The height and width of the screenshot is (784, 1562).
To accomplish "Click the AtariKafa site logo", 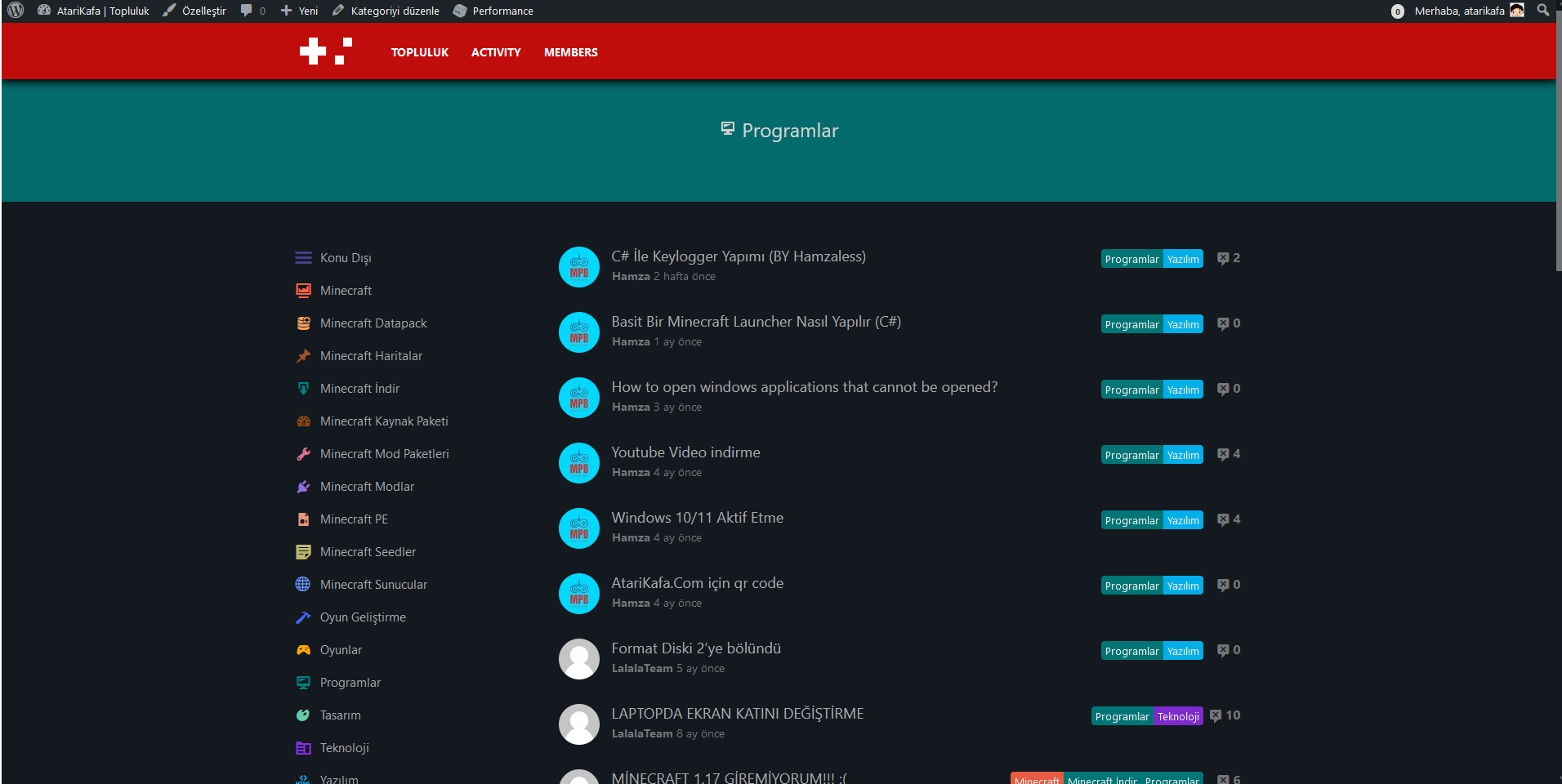I will 325,51.
